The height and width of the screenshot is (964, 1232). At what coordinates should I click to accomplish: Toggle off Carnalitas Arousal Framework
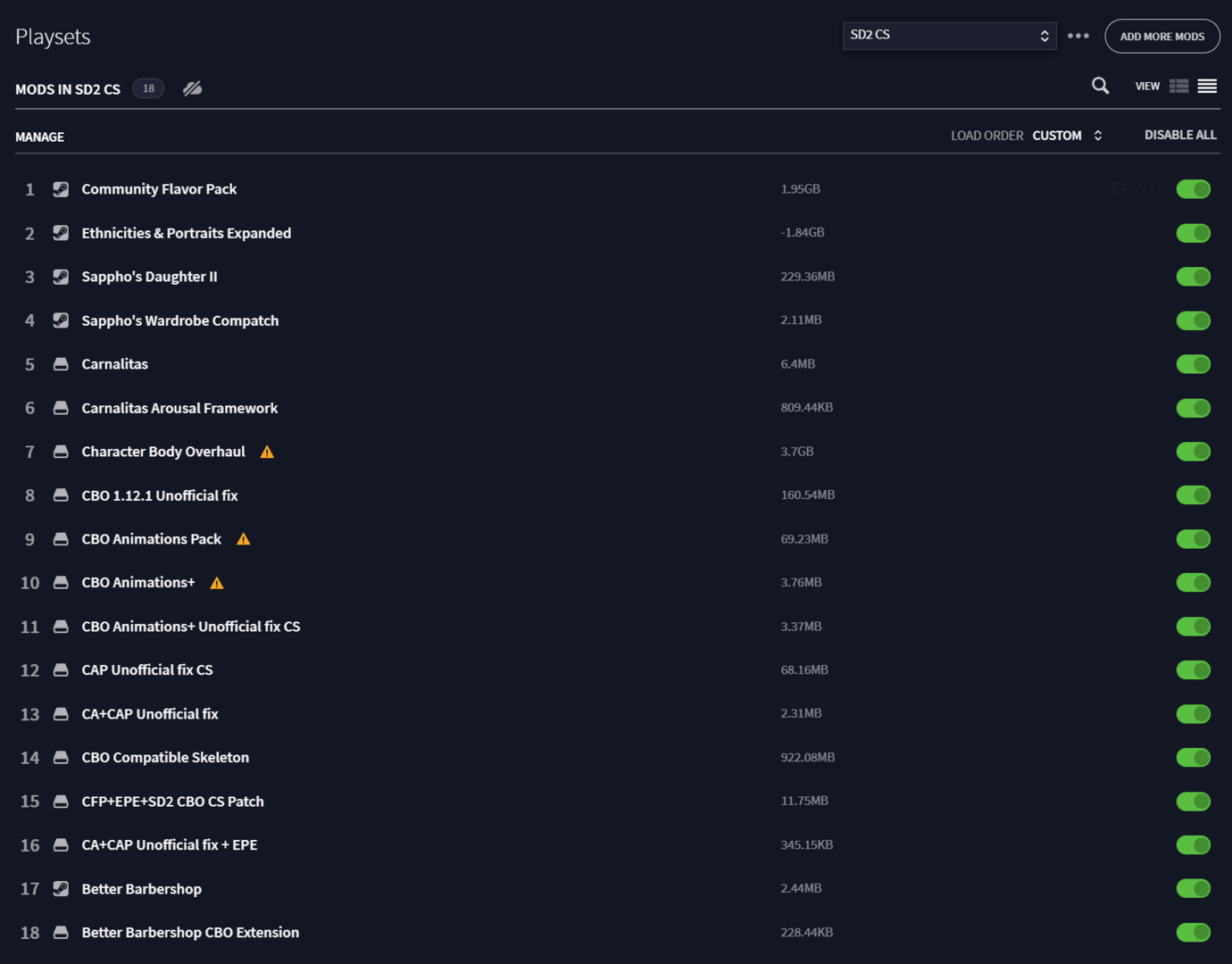[1194, 408]
